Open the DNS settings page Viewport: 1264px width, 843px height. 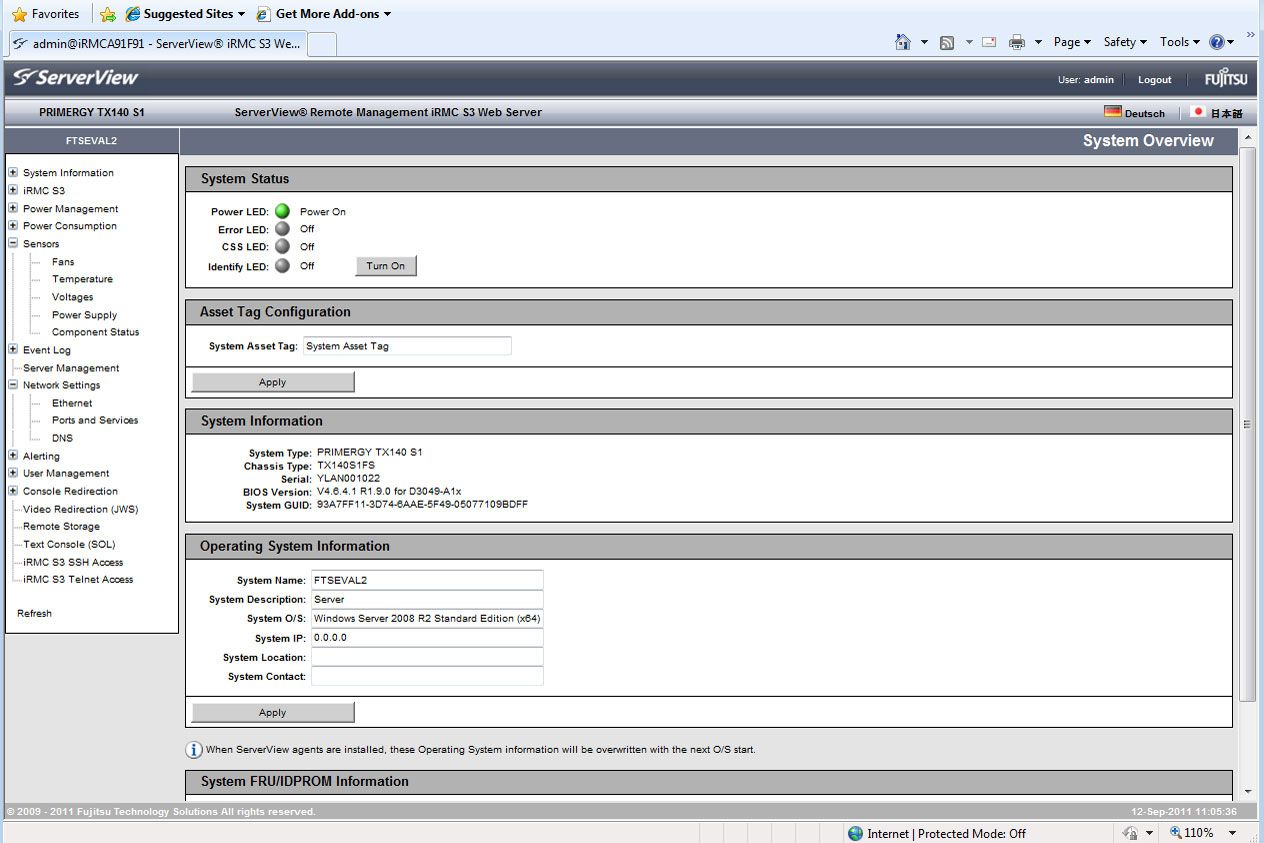(62, 438)
